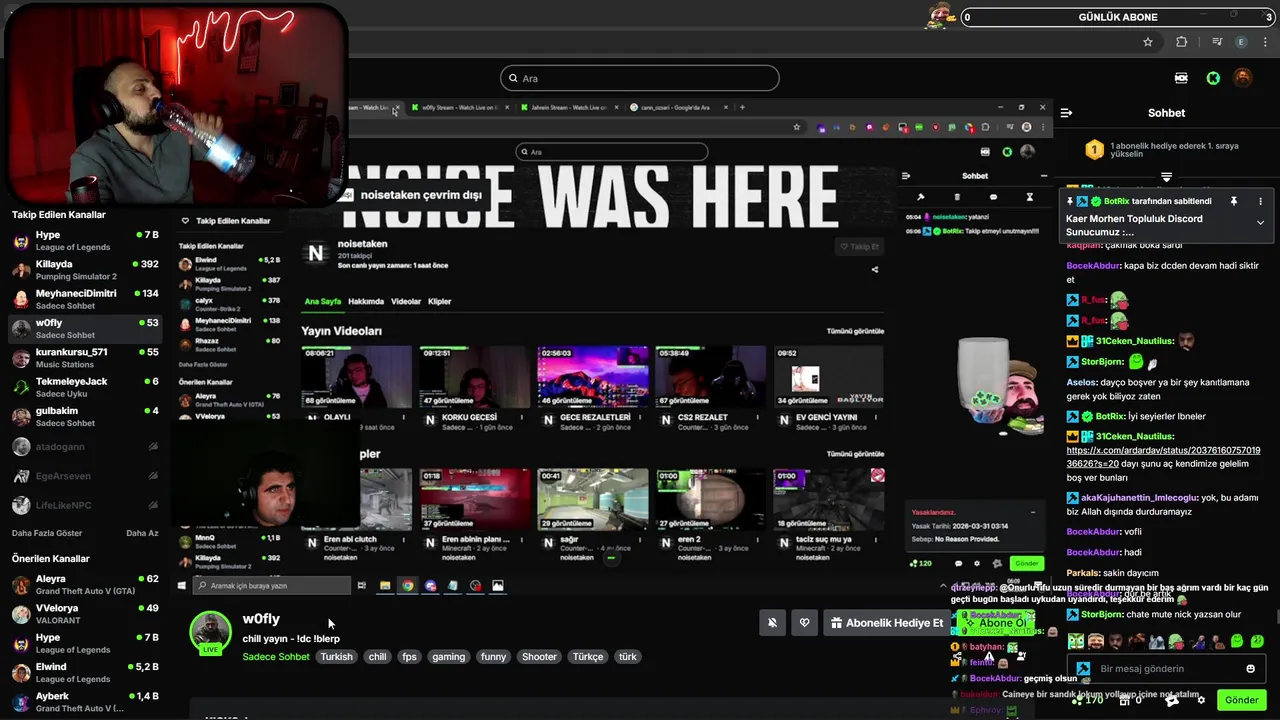Open the Chrome extensions puzzle icon

point(1182,42)
